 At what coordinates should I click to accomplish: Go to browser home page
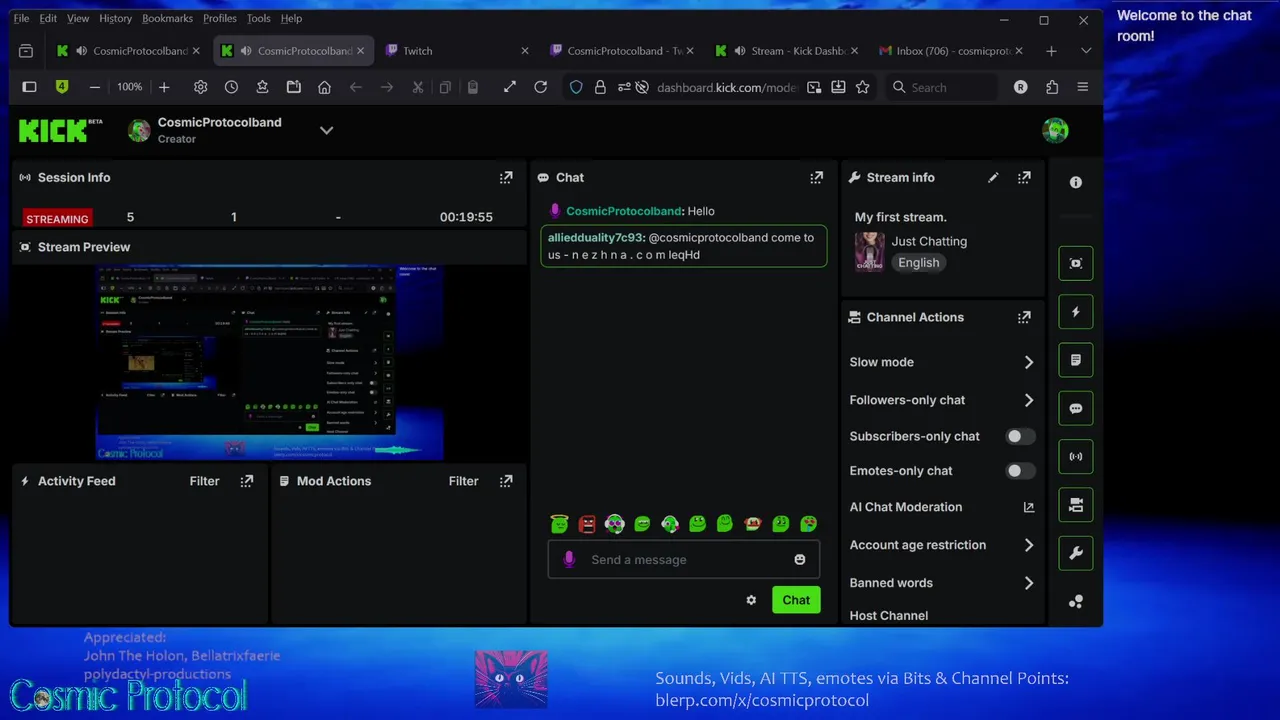(x=324, y=87)
